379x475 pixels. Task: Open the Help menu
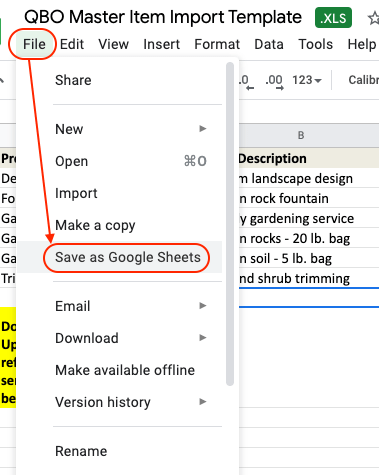point(362,44)
